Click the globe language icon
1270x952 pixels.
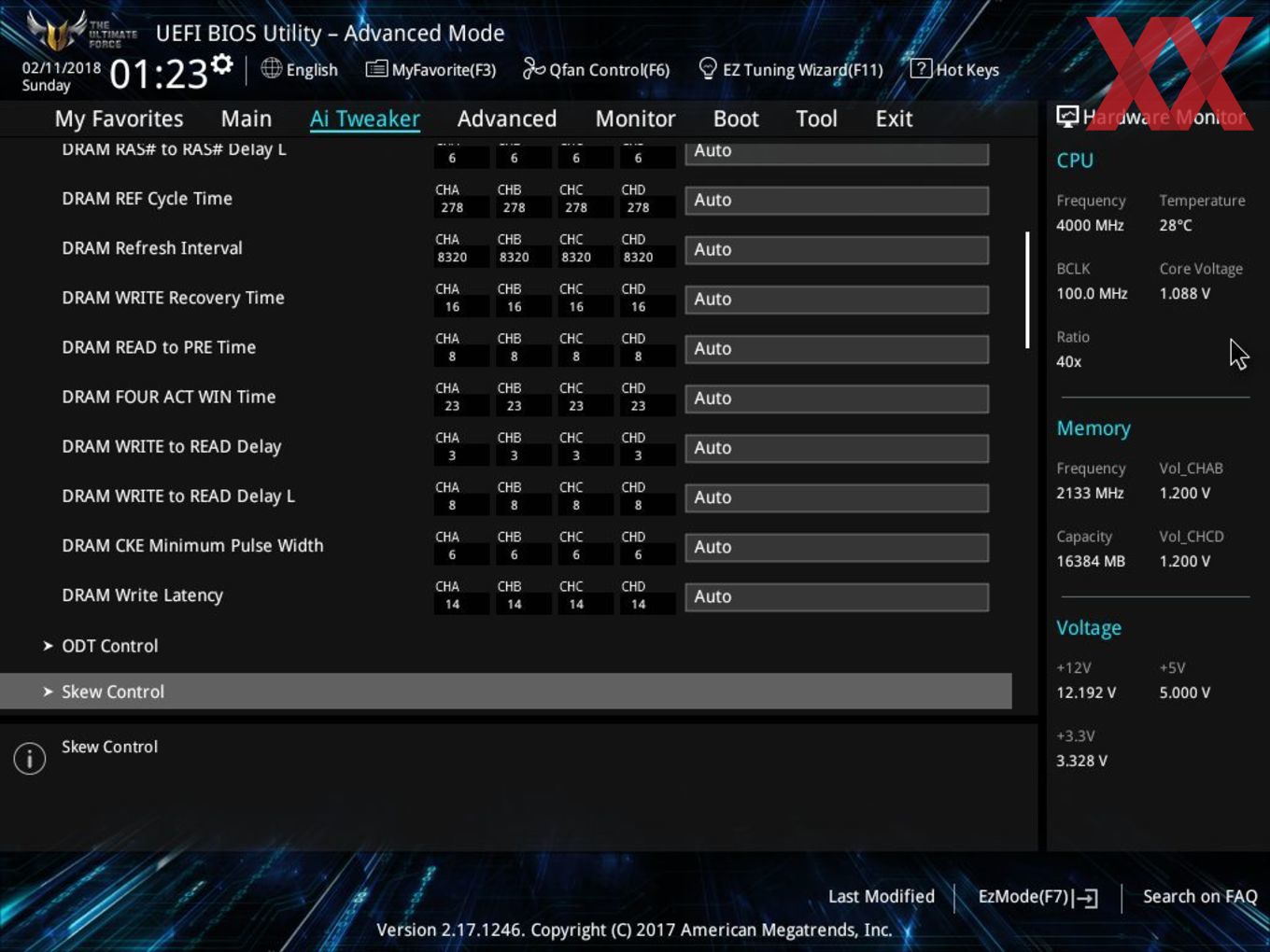click(x=271, y=68)
